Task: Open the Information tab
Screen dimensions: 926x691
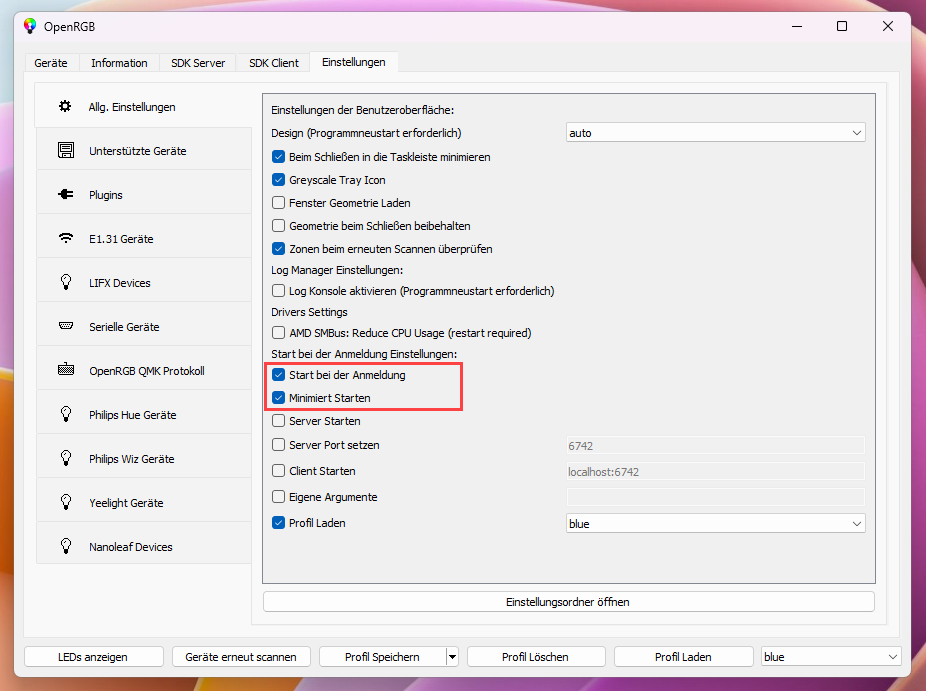Action: point(119,63)
